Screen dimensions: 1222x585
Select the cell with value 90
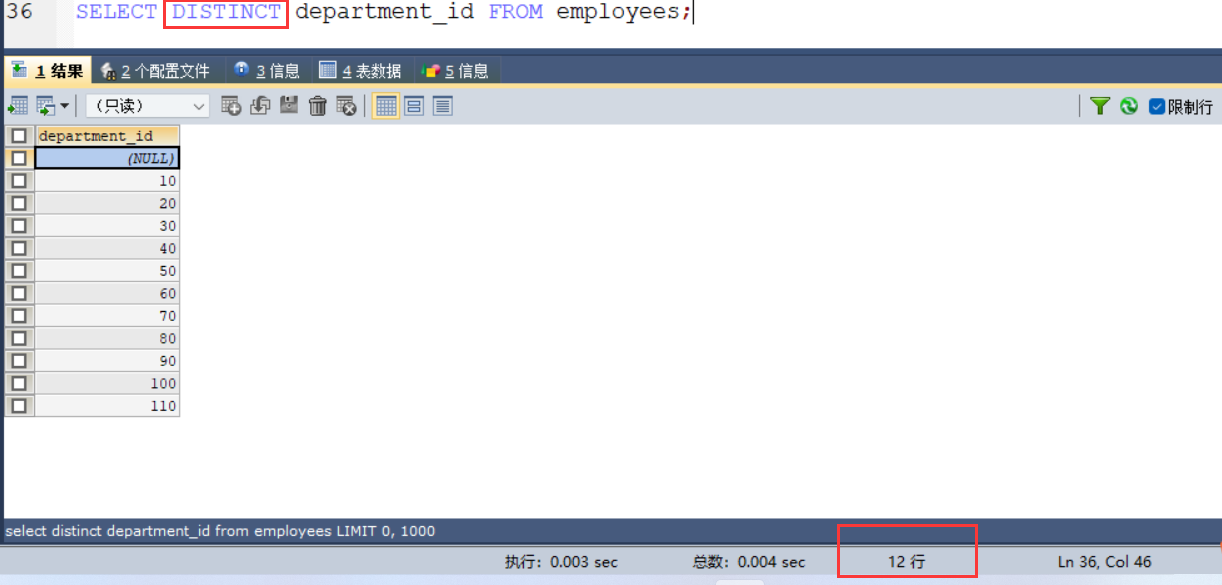(x=107, y=361)
